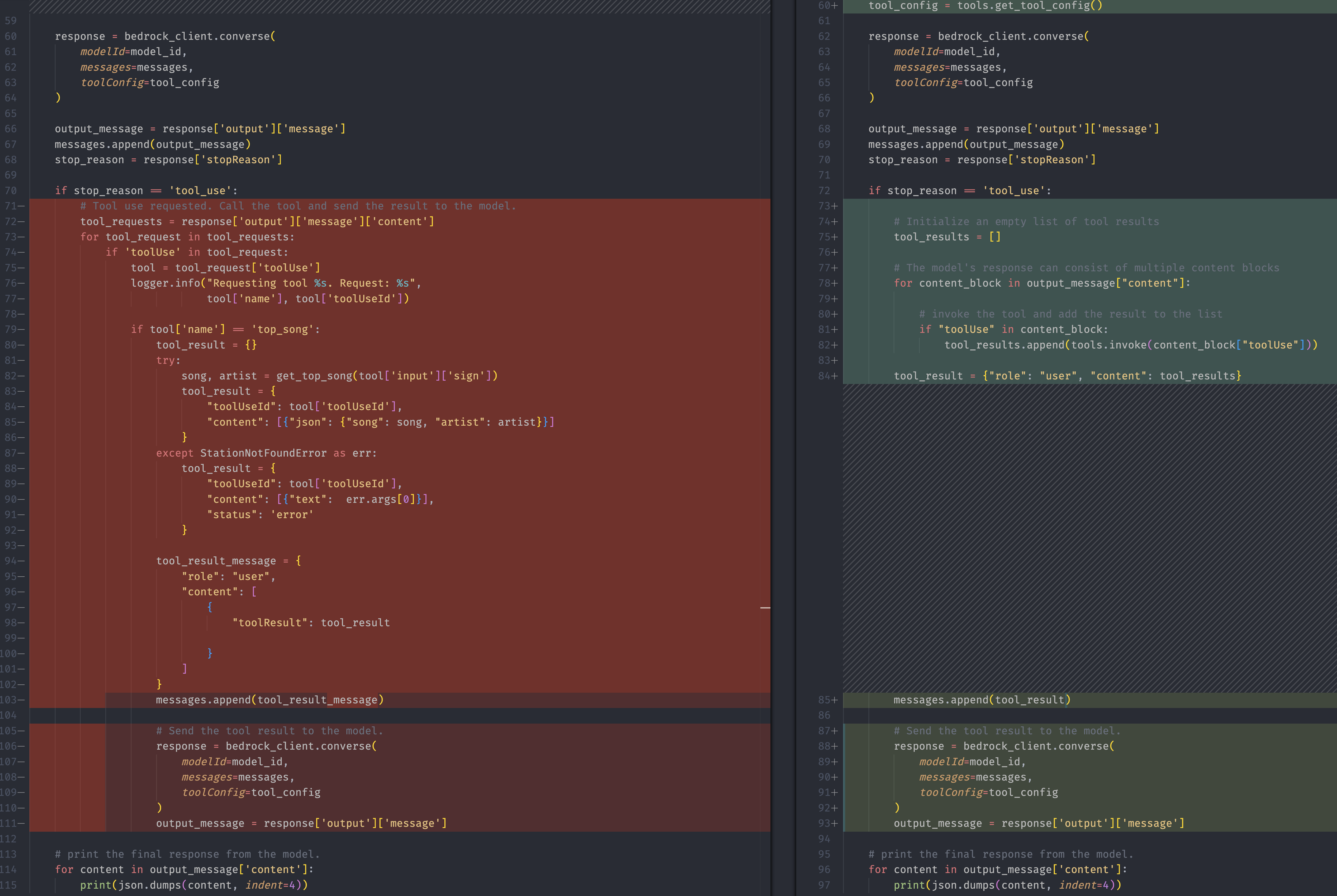Click right line 62 "response = bedrock_client.converse("
This screenshot has height=896, width=1337.
point(979,36)
